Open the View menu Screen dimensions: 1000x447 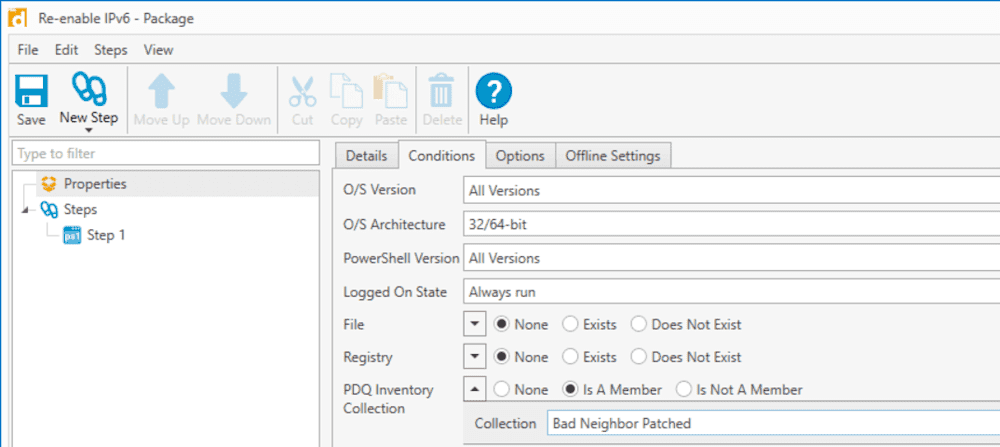click(158, 50)
